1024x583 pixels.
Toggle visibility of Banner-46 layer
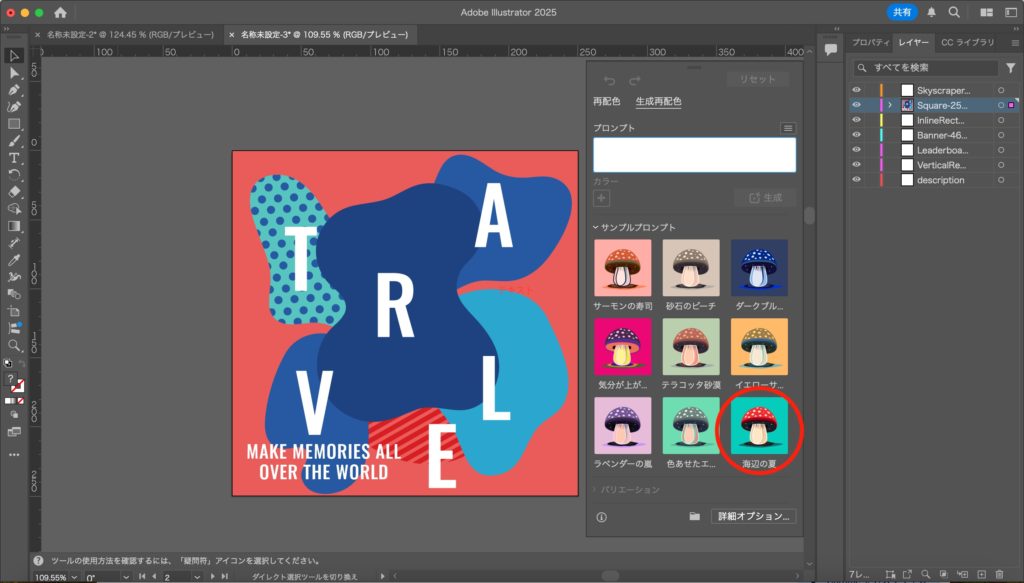(x=856, y=135)
